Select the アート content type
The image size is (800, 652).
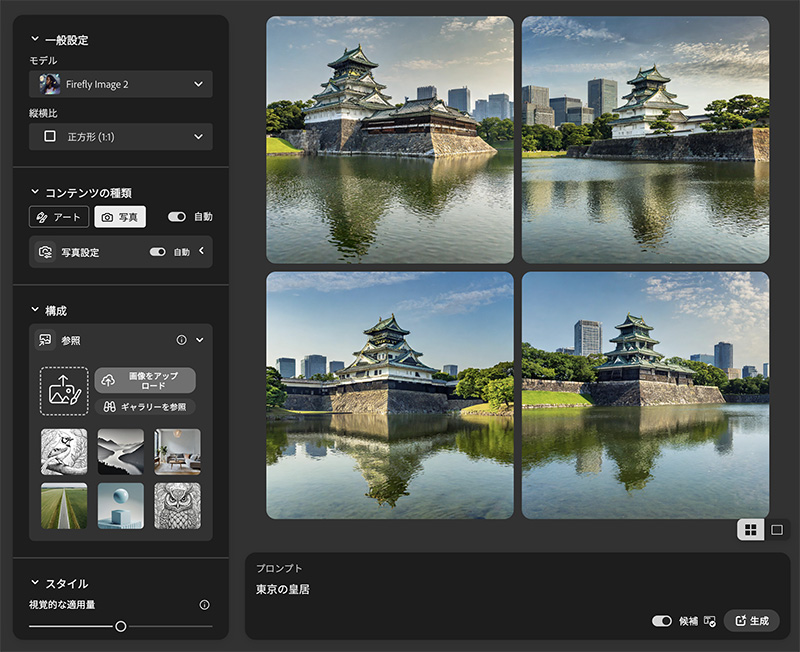(x=59, y=217)
